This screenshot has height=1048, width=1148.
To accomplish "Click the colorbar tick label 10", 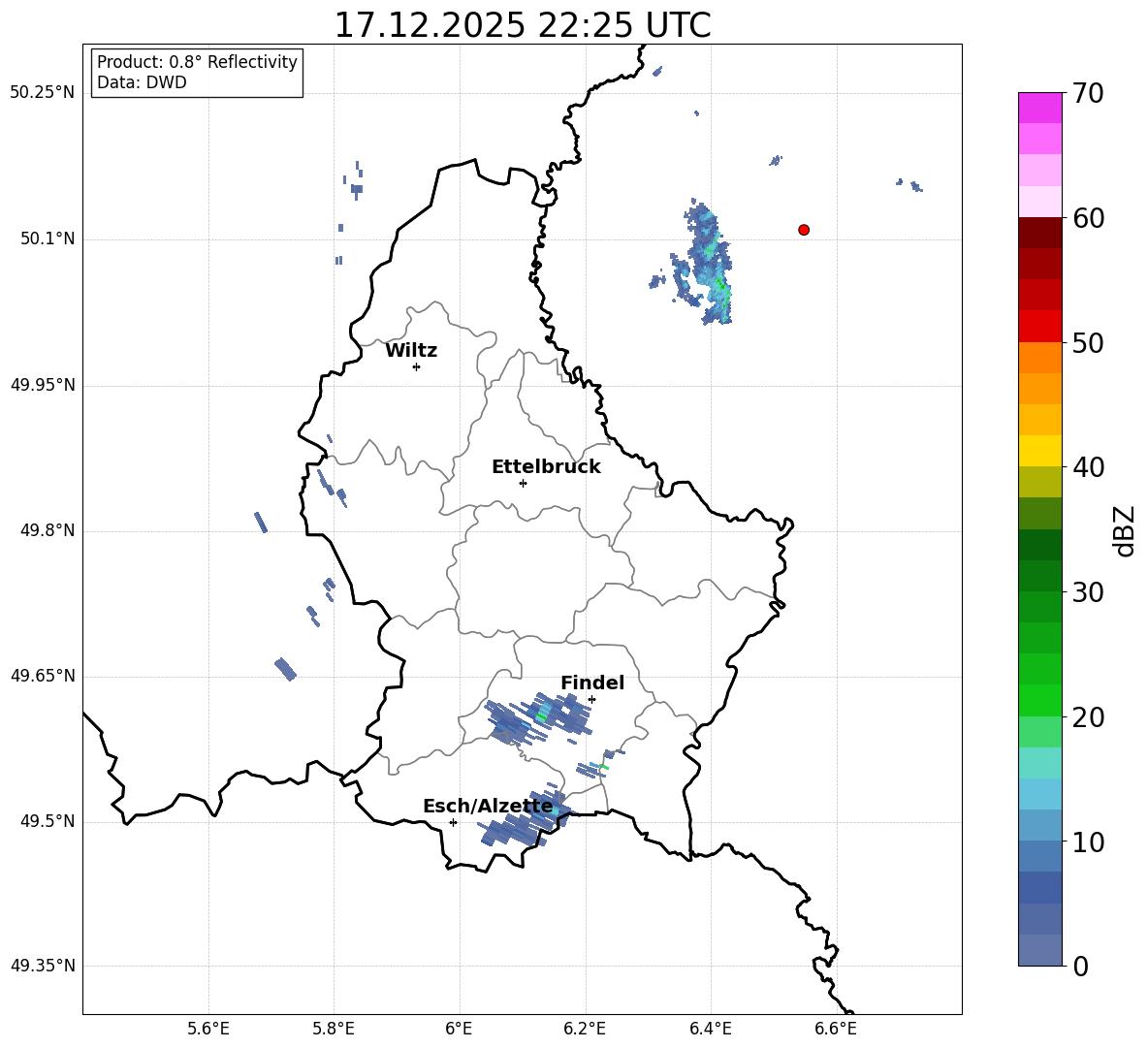I will tap(1089, 842).
